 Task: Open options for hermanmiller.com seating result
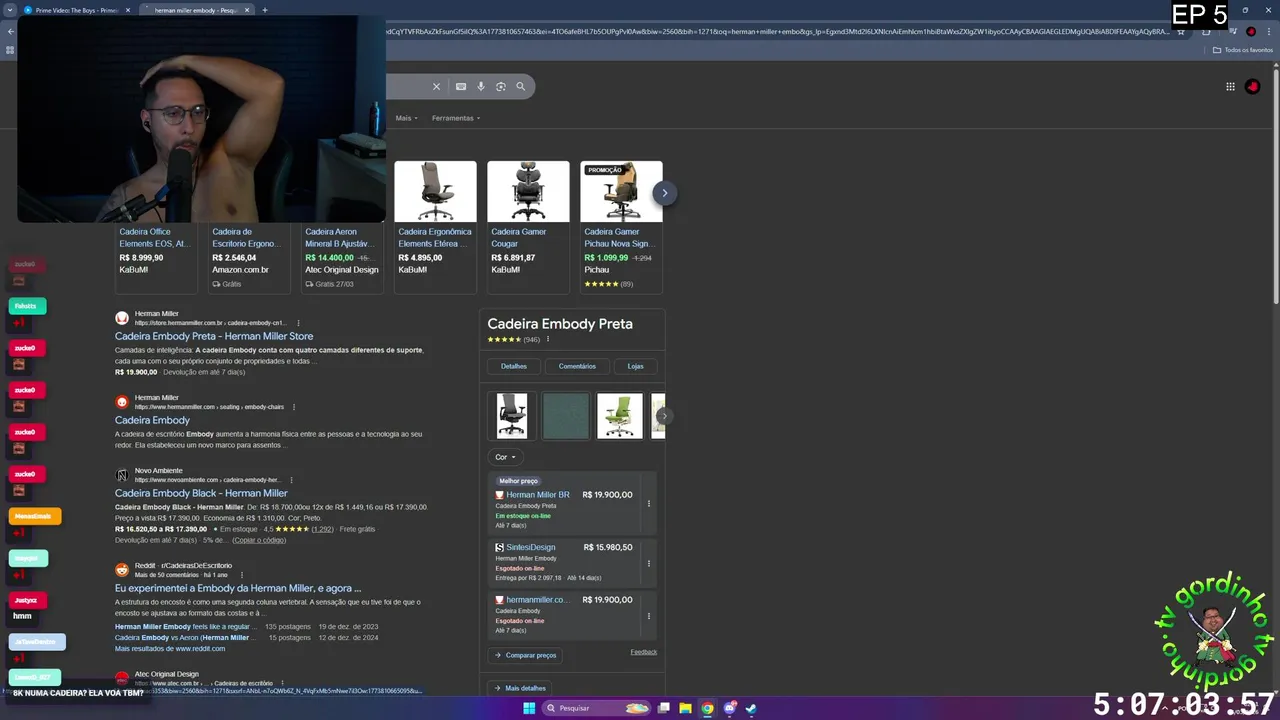(x=294, y=407)
